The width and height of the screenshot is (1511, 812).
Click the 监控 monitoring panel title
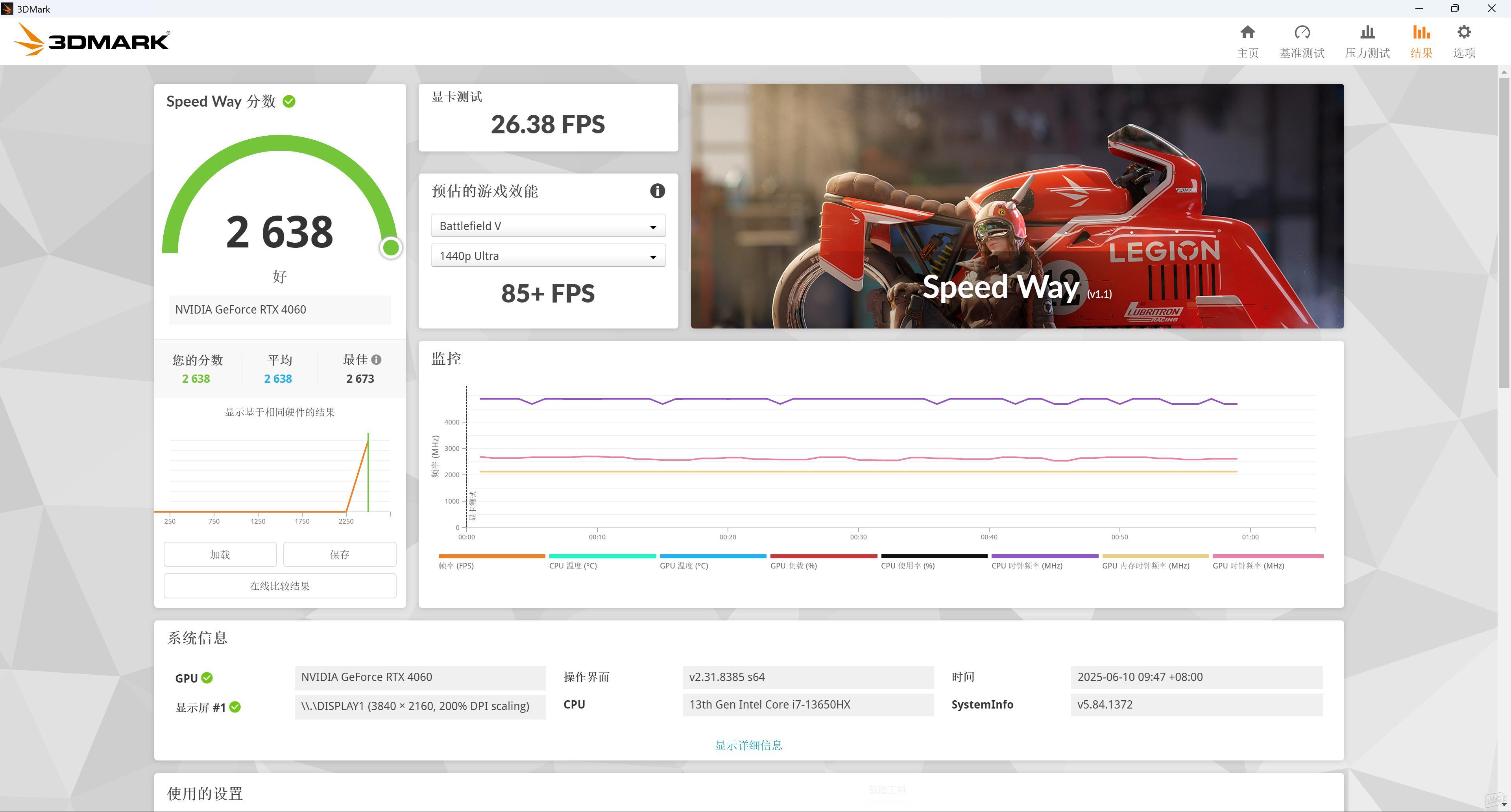(x=446, y=359)
